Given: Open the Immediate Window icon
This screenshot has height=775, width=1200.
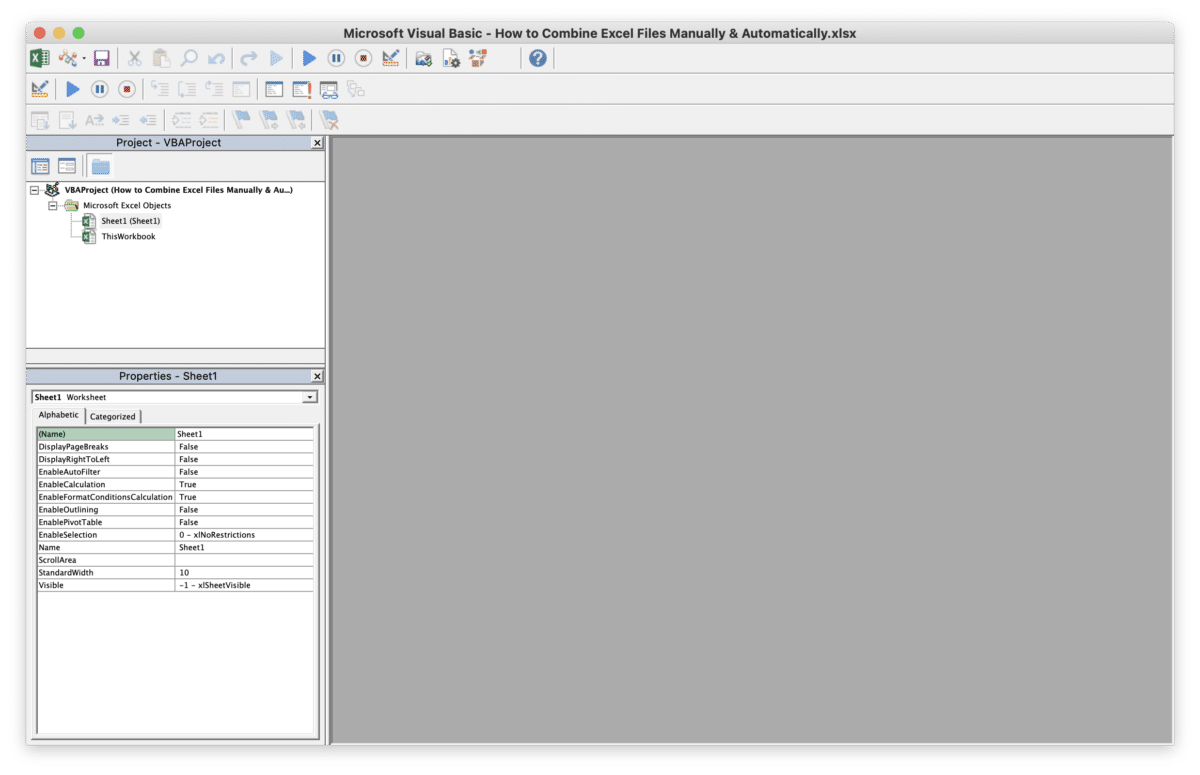Looking at the screenshot, I should click(303, 89).
